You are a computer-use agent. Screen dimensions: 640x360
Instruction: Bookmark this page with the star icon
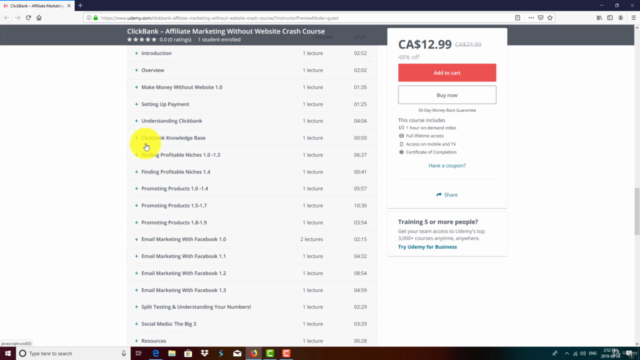click(x=550, y=18)
